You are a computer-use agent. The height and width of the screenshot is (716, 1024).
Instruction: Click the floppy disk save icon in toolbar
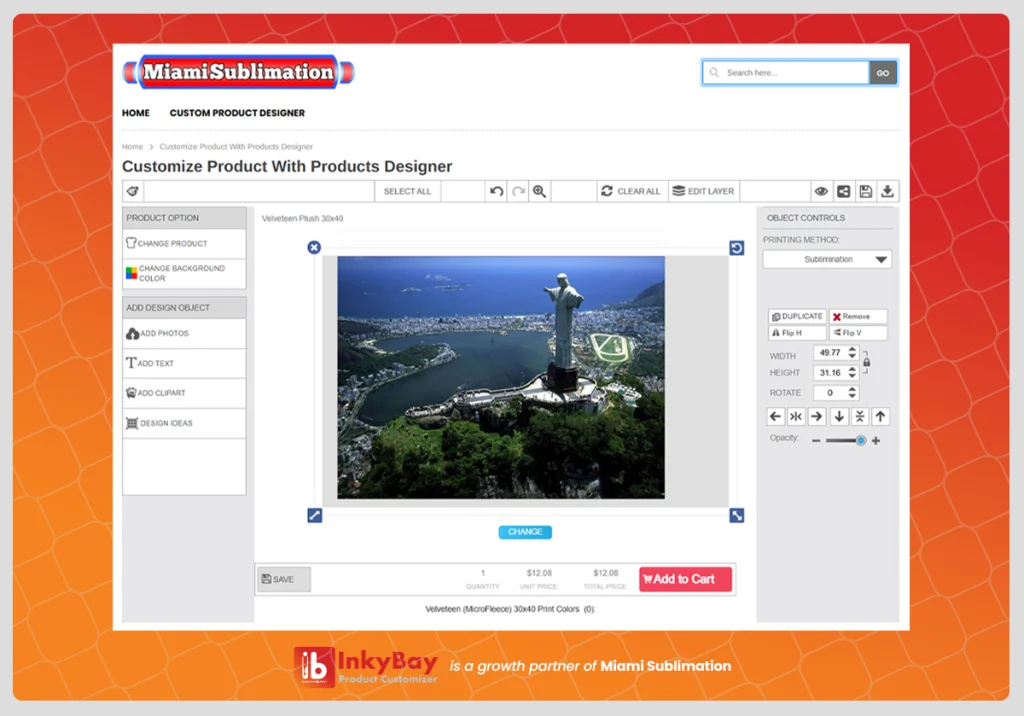click(x=866, y=191)
